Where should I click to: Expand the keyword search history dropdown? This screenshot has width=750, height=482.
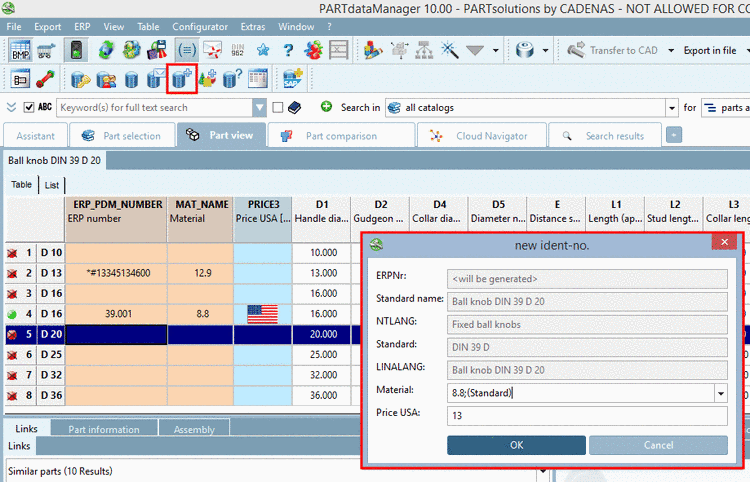pos(260,107)
